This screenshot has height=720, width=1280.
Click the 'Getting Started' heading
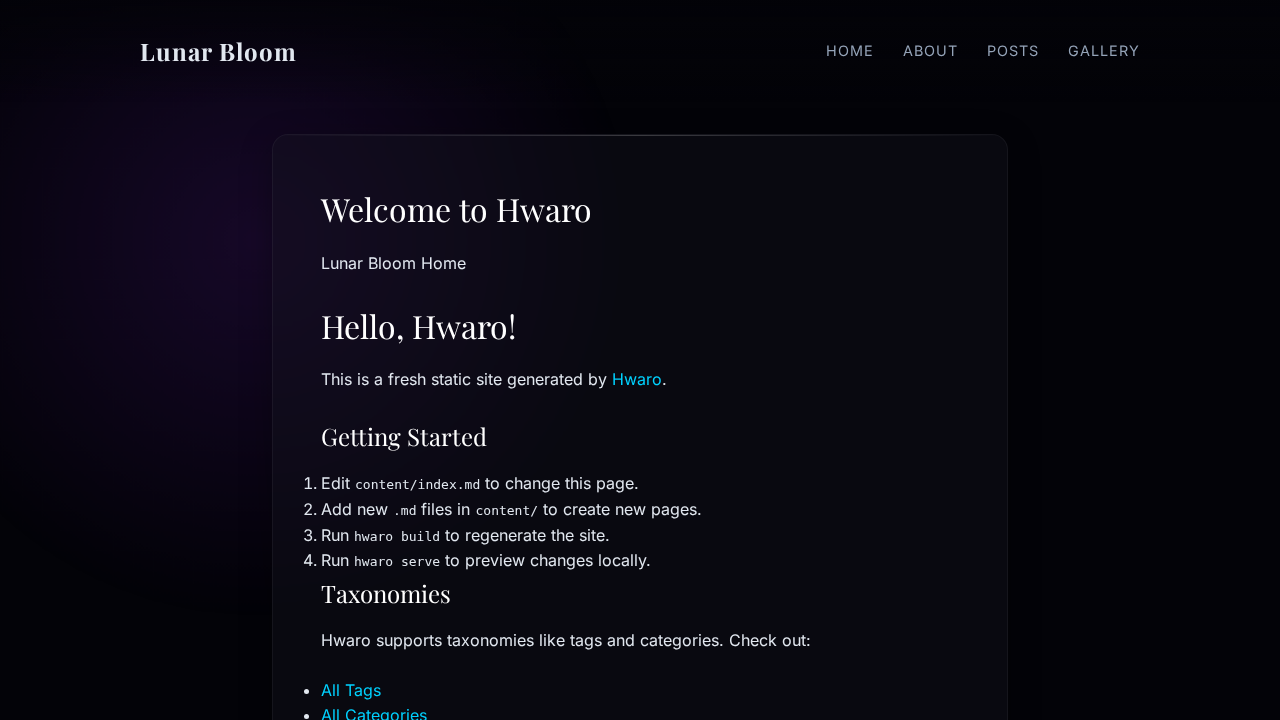[x=404, y=437]
